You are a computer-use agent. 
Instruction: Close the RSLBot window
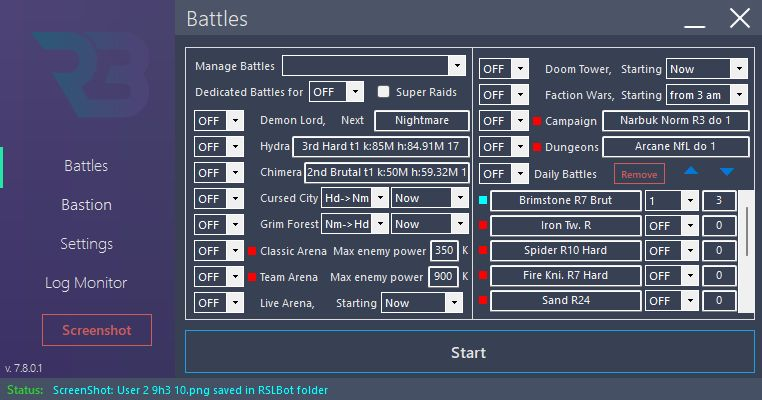740,18
